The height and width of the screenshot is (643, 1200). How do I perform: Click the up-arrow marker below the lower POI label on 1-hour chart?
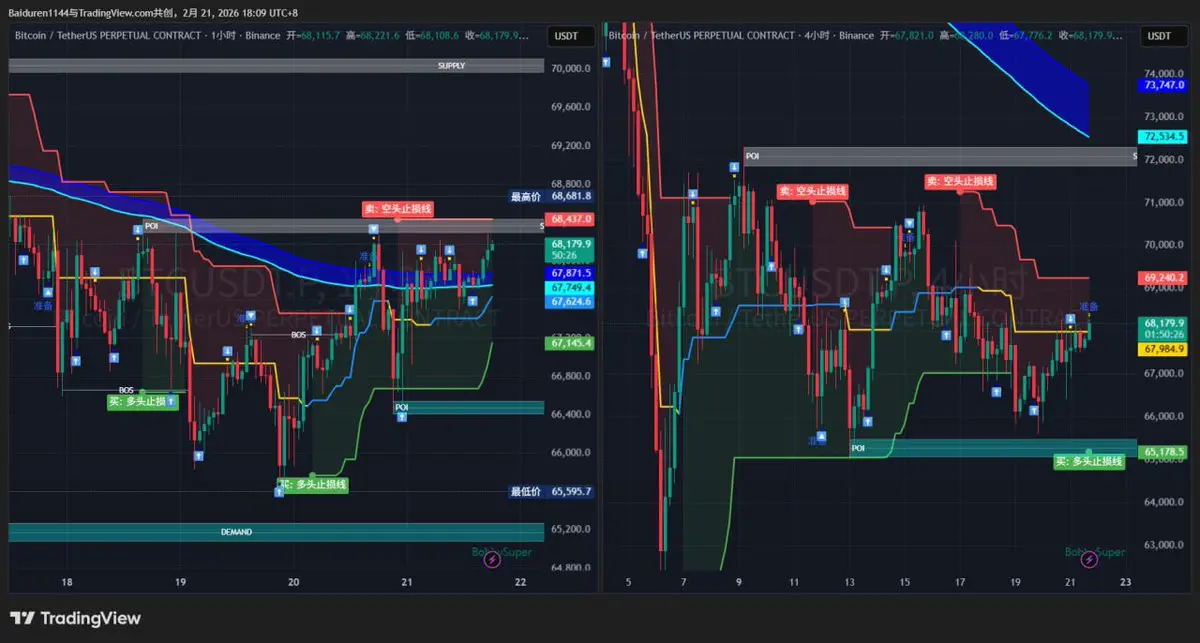[401, 417]
